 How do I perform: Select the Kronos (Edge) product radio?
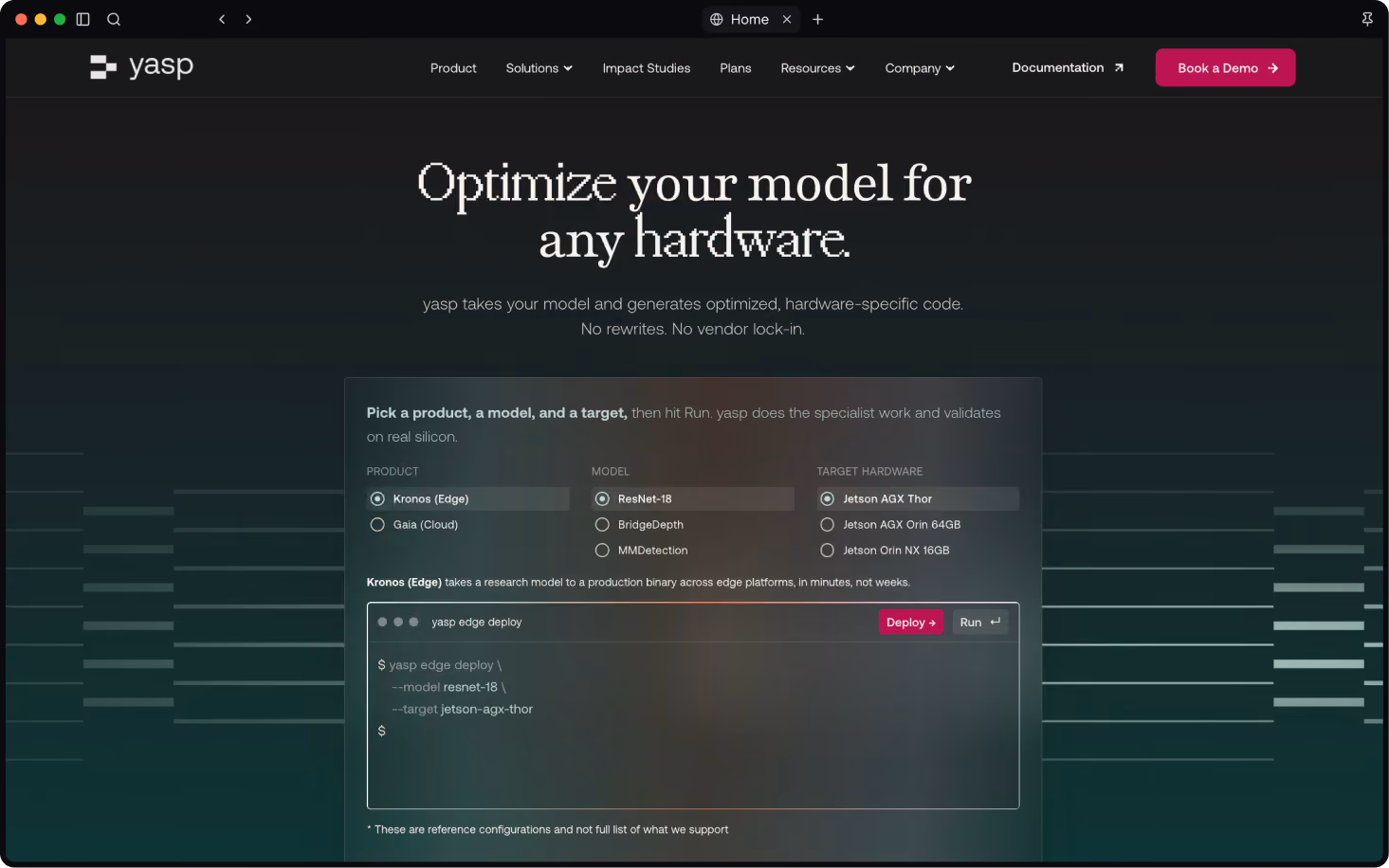point(467,498)
